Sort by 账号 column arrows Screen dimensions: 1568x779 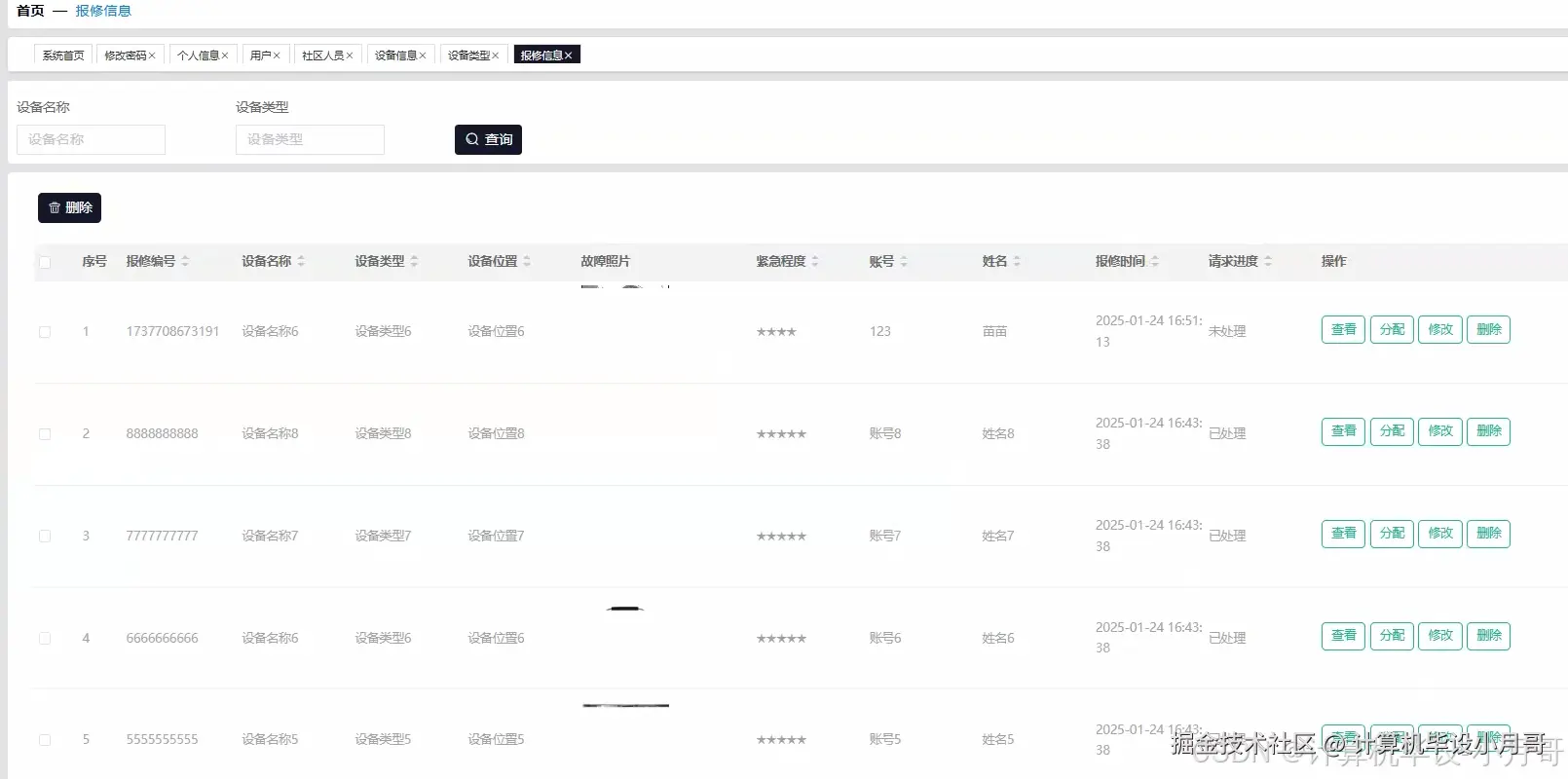[904, 261]
